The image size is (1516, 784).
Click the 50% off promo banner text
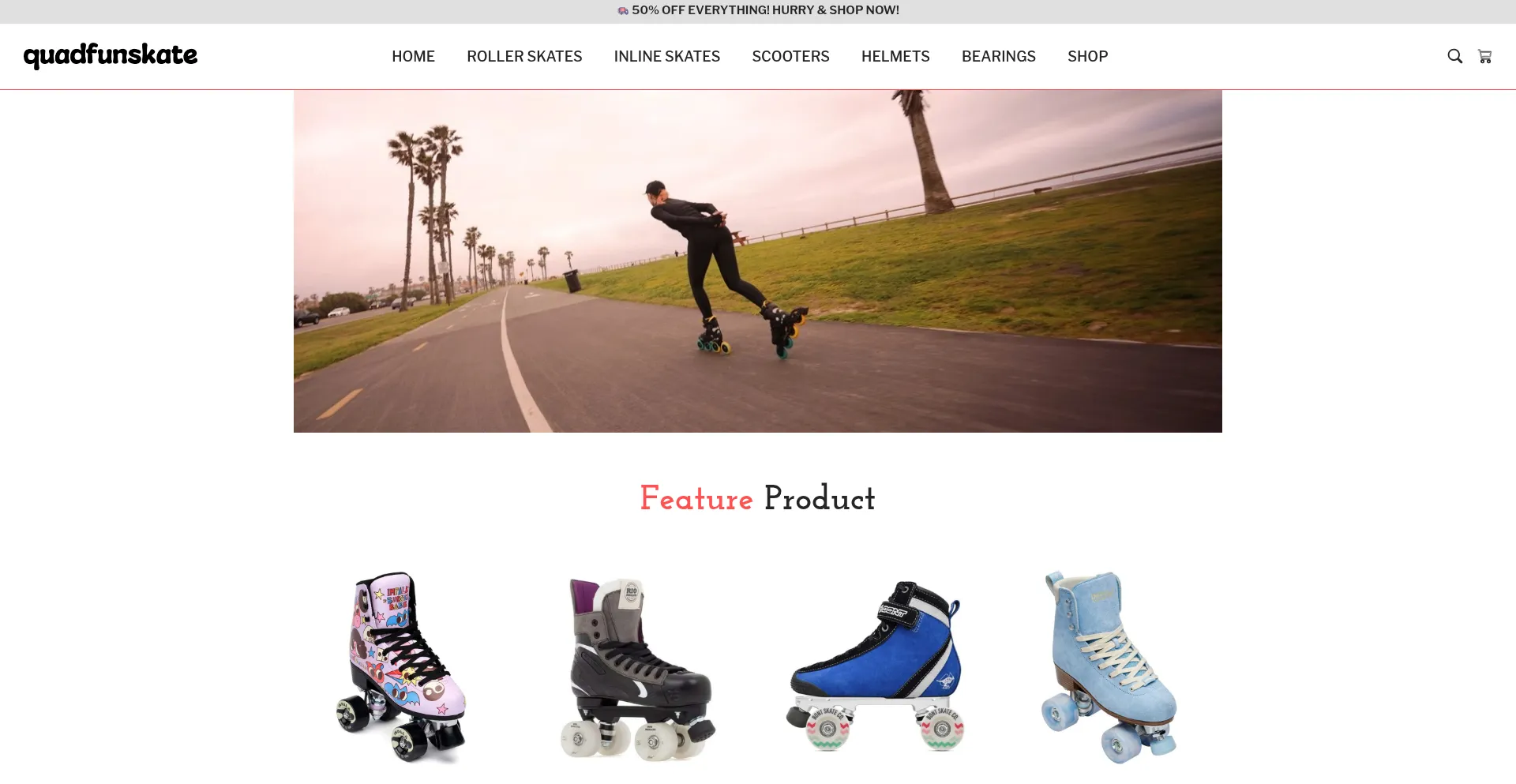[x=765, y=10]
